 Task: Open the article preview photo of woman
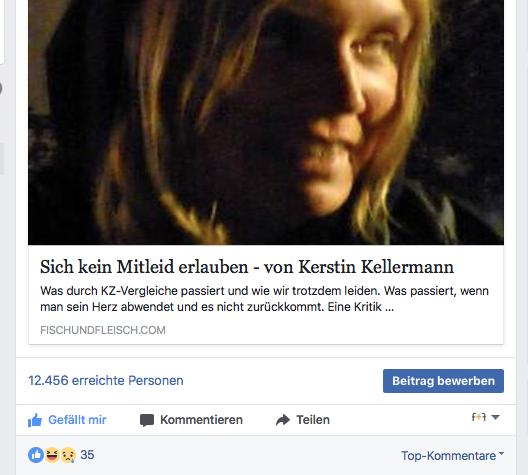point(266,122)
